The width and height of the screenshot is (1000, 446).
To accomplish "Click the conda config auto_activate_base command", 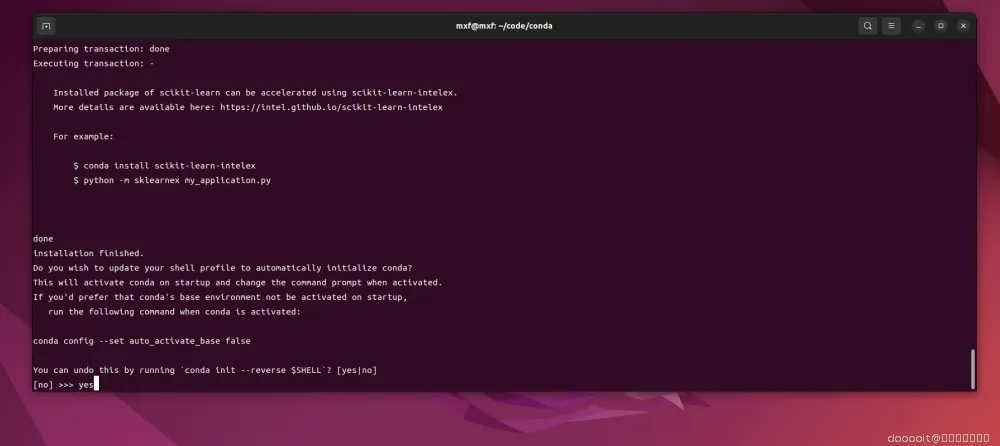I will (142, 341).
